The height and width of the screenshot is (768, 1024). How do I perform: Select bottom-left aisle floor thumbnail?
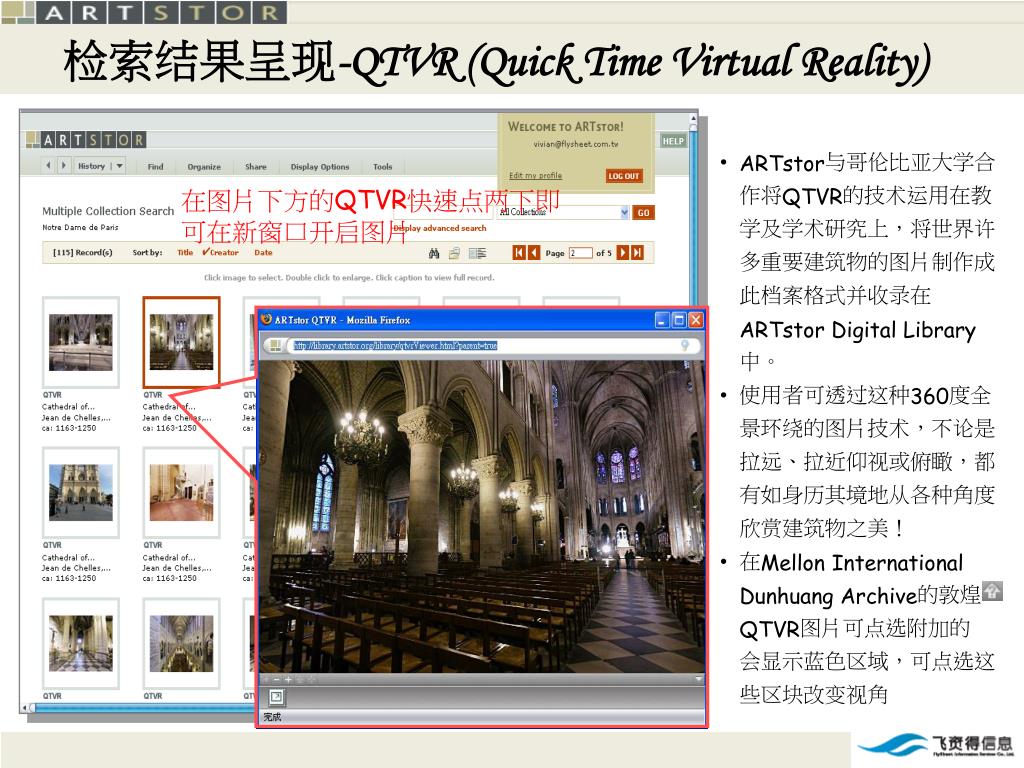pyautogui.click(x=81, y=643)
